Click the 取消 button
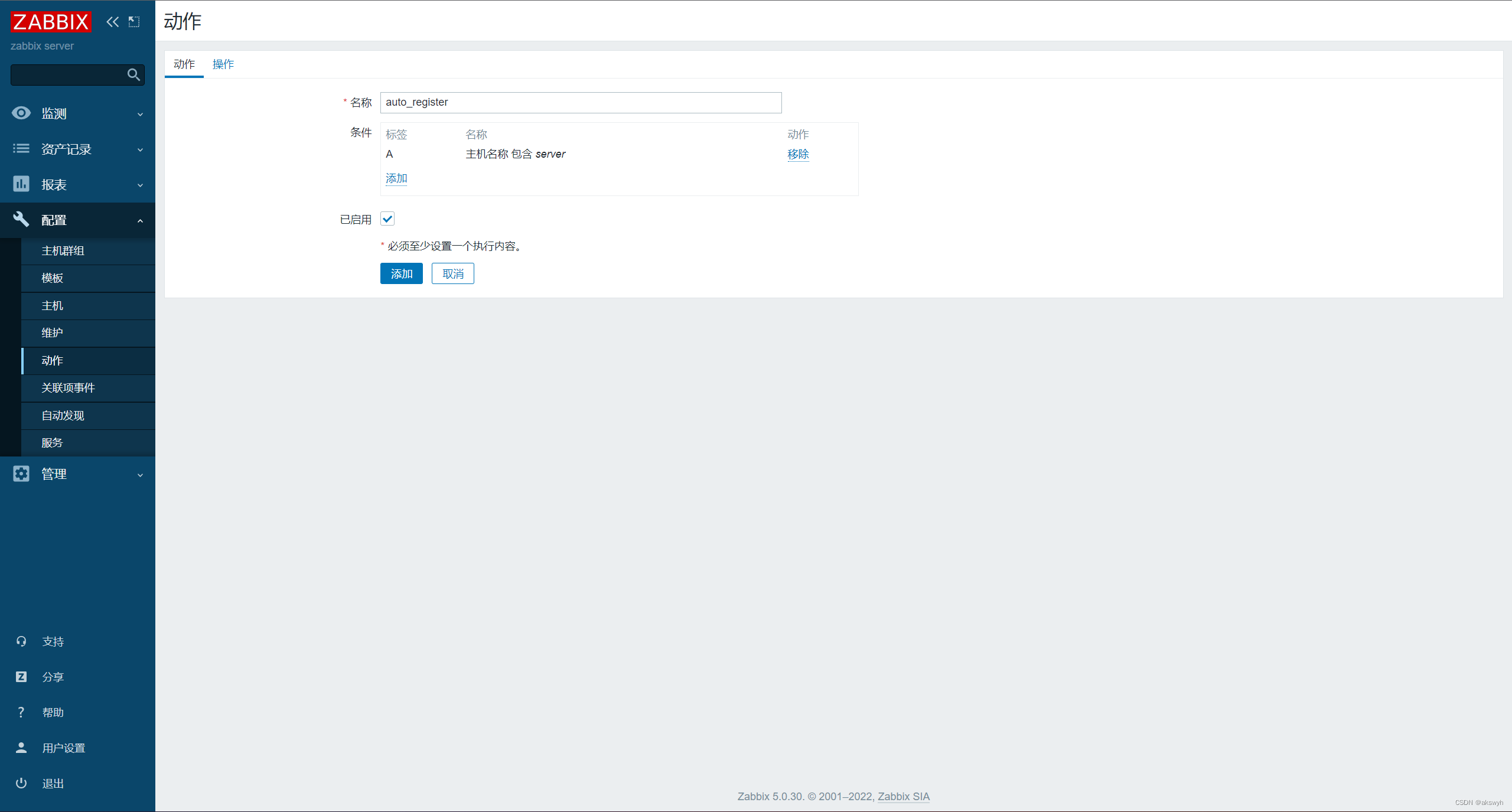 click(453, 273)
